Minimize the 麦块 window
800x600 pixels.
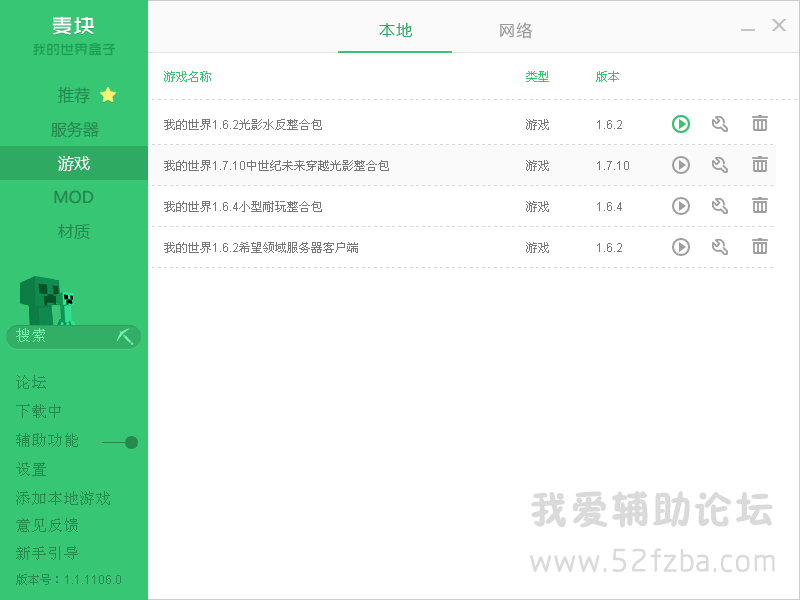[x=747, y=30]
